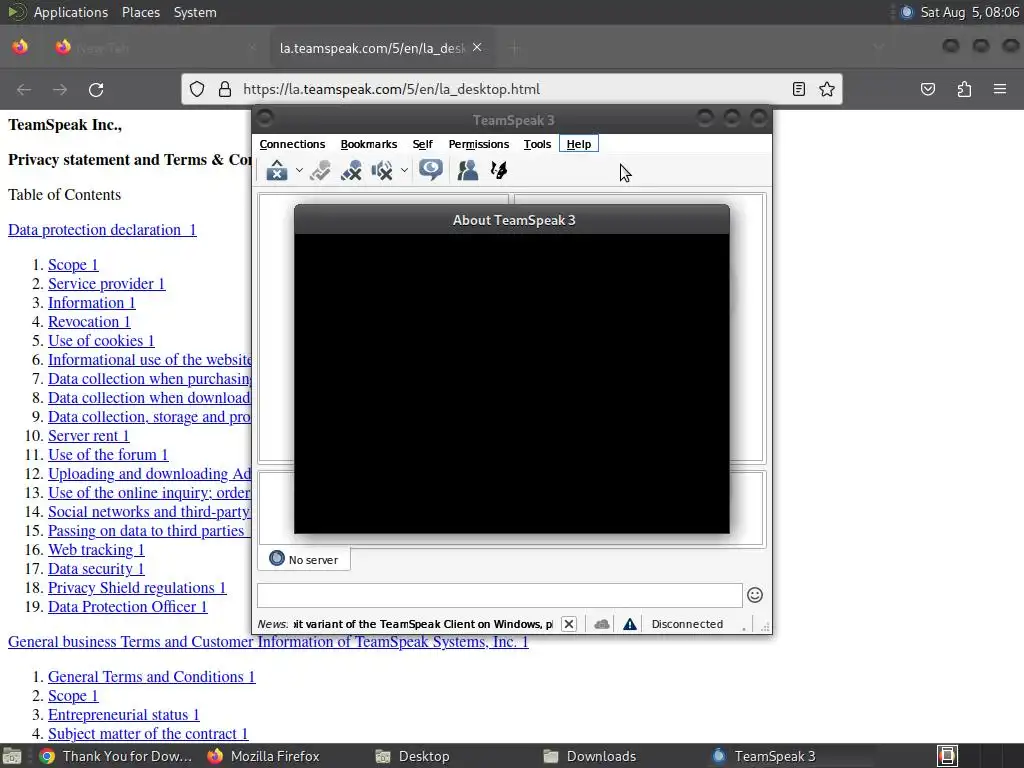Click the subscribe-to-all-channels speech bubble icon
The width and height of the screenshot is (1024, 768).
pyautogui.click(x=431, y=170)
